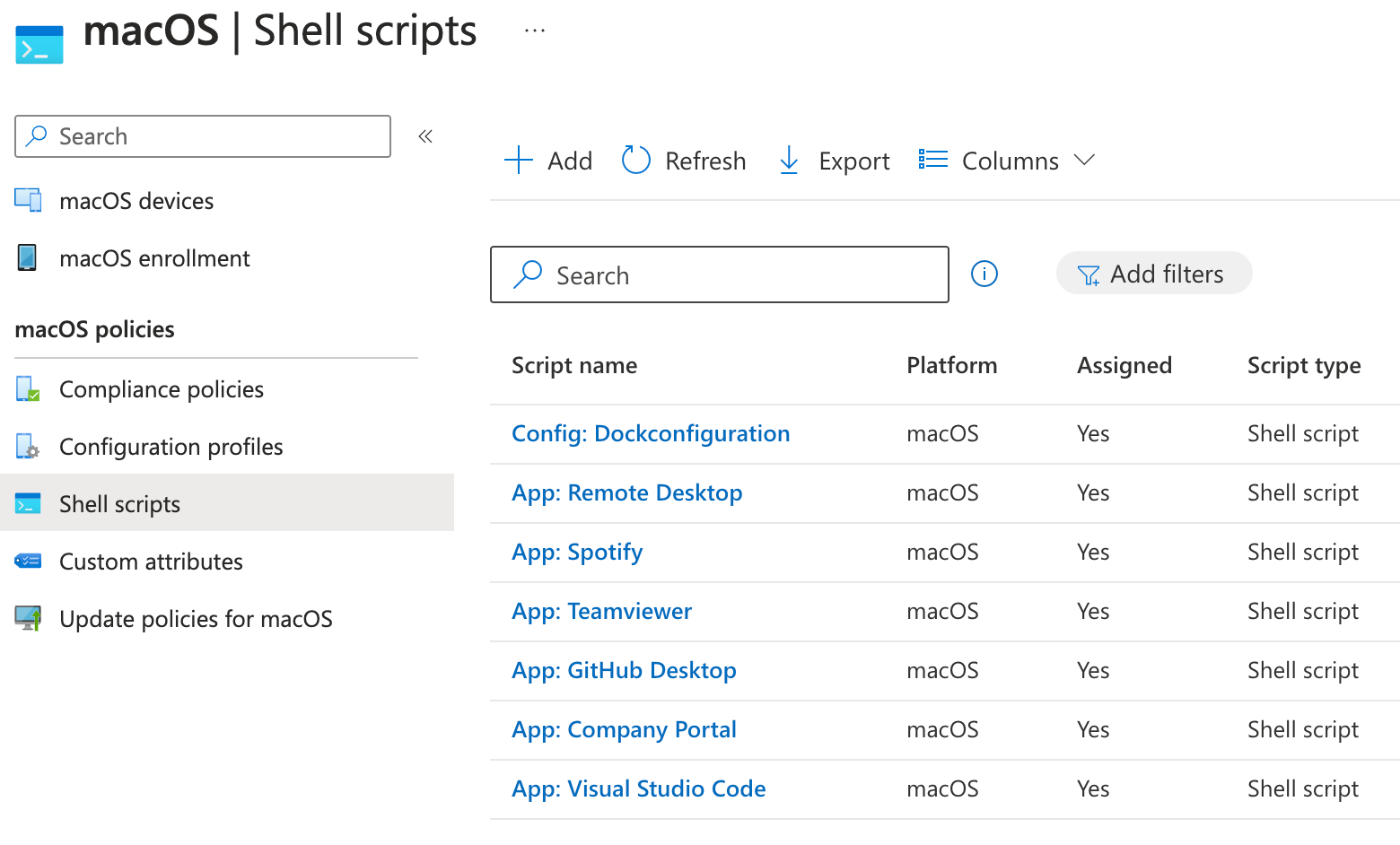Go to Configuration profiles

click(171, 447)
